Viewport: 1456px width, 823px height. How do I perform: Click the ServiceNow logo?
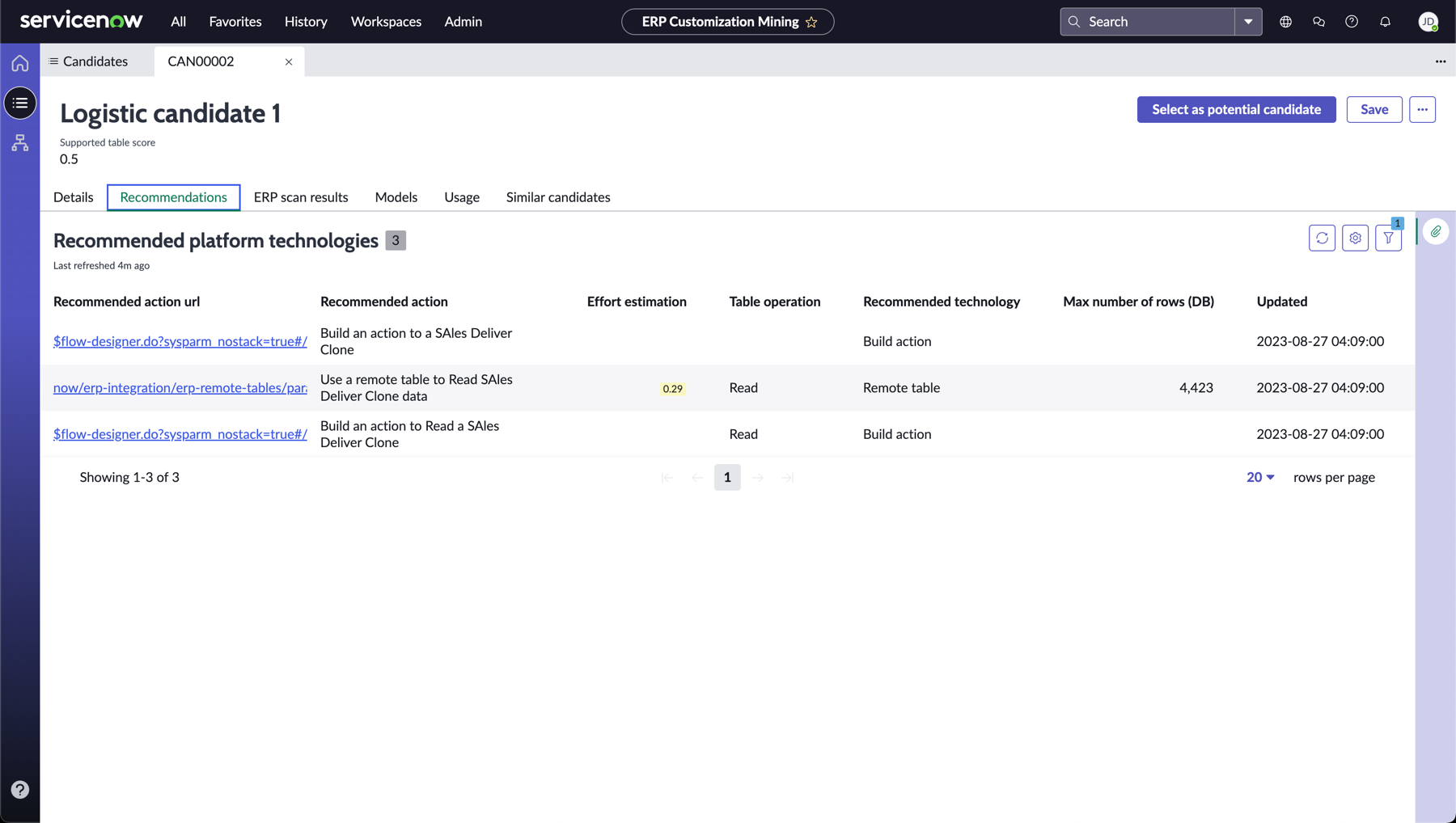click(81, 20)
